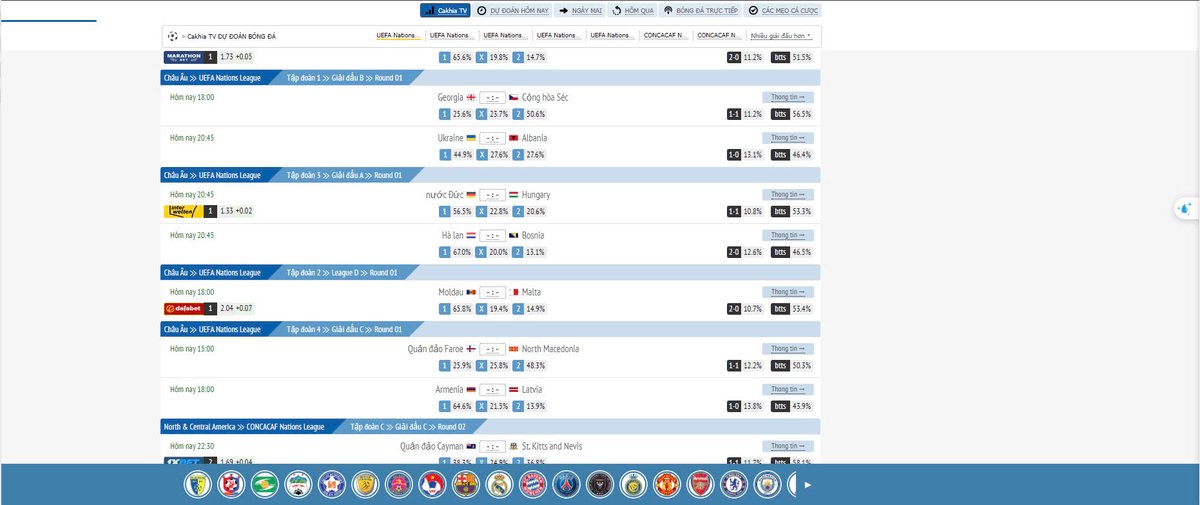Open the Real Madrid club logo
The image size is (1200, 505).
click(500, 485)
